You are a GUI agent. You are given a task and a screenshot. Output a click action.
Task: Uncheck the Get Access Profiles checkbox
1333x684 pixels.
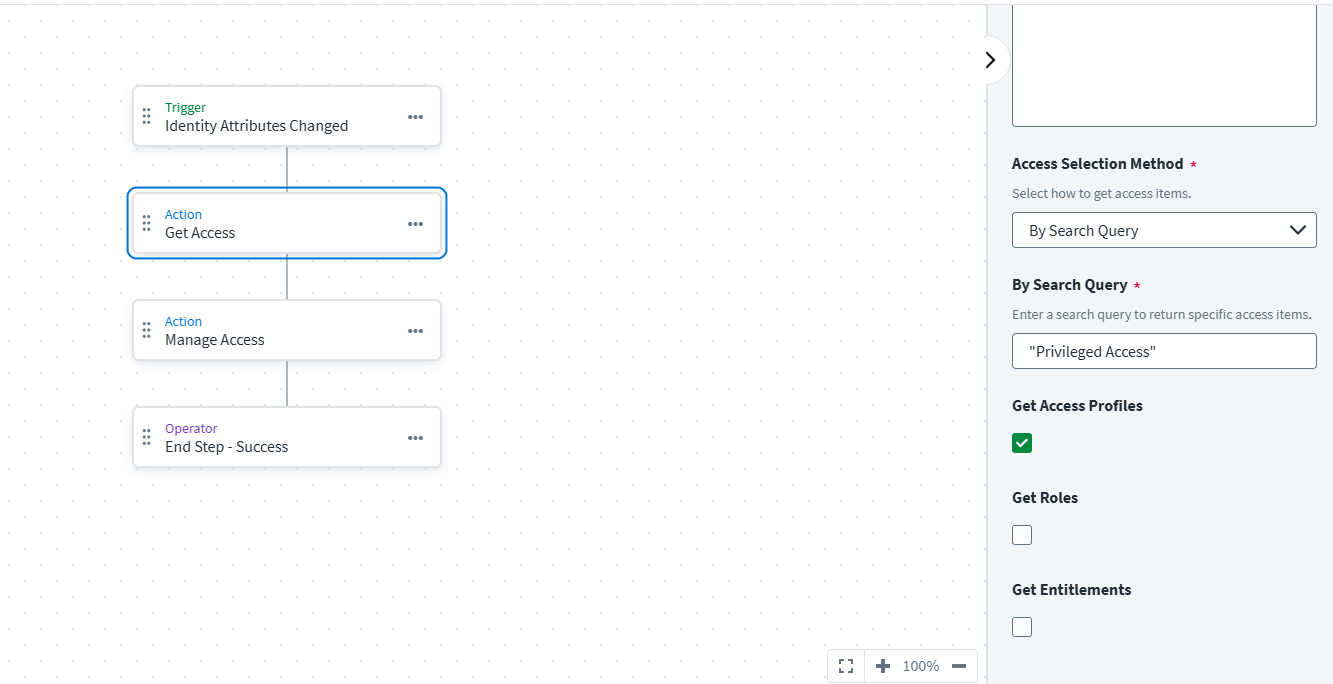pyautogui.click(x=1022, y=443)
